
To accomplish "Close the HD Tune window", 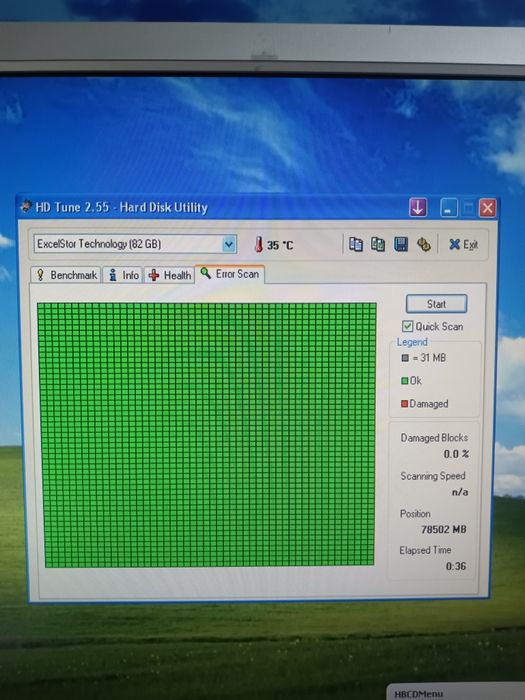I will (x=488, y=208).
